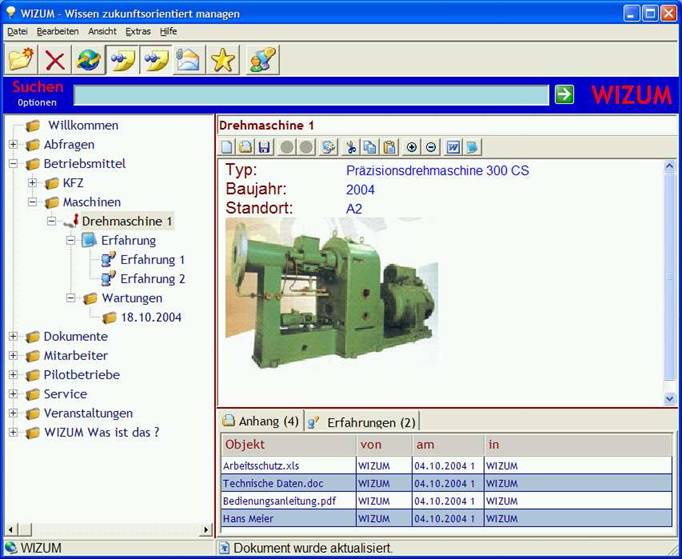682x559 pixels.
Task: Collapse the Wartungen tree node
Action: click(70, 298)
